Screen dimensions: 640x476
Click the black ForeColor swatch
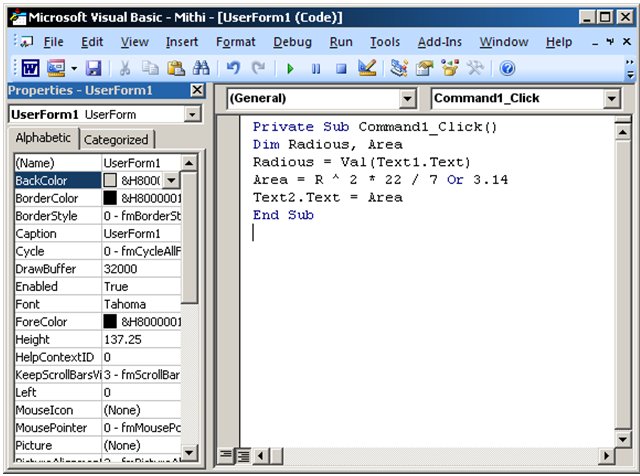coord(111,321)
